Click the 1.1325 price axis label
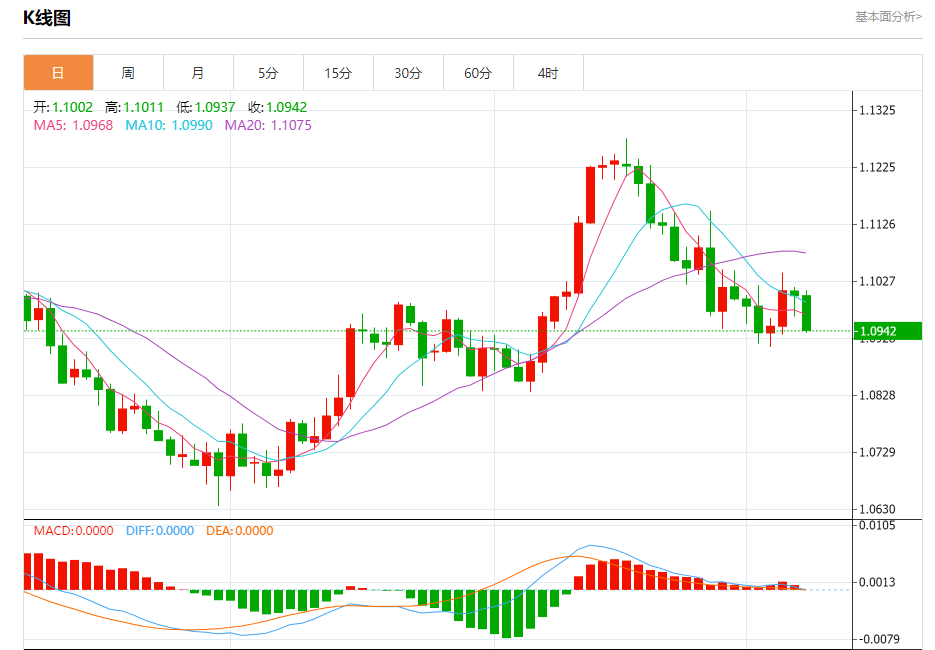This screenshot has height=650, width=935. point(877,110)
